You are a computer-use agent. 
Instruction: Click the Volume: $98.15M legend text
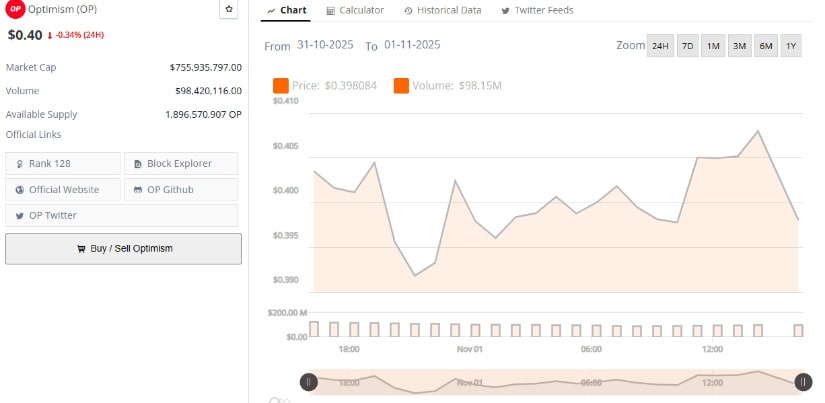pyautogui.click(x=457, y=85)
